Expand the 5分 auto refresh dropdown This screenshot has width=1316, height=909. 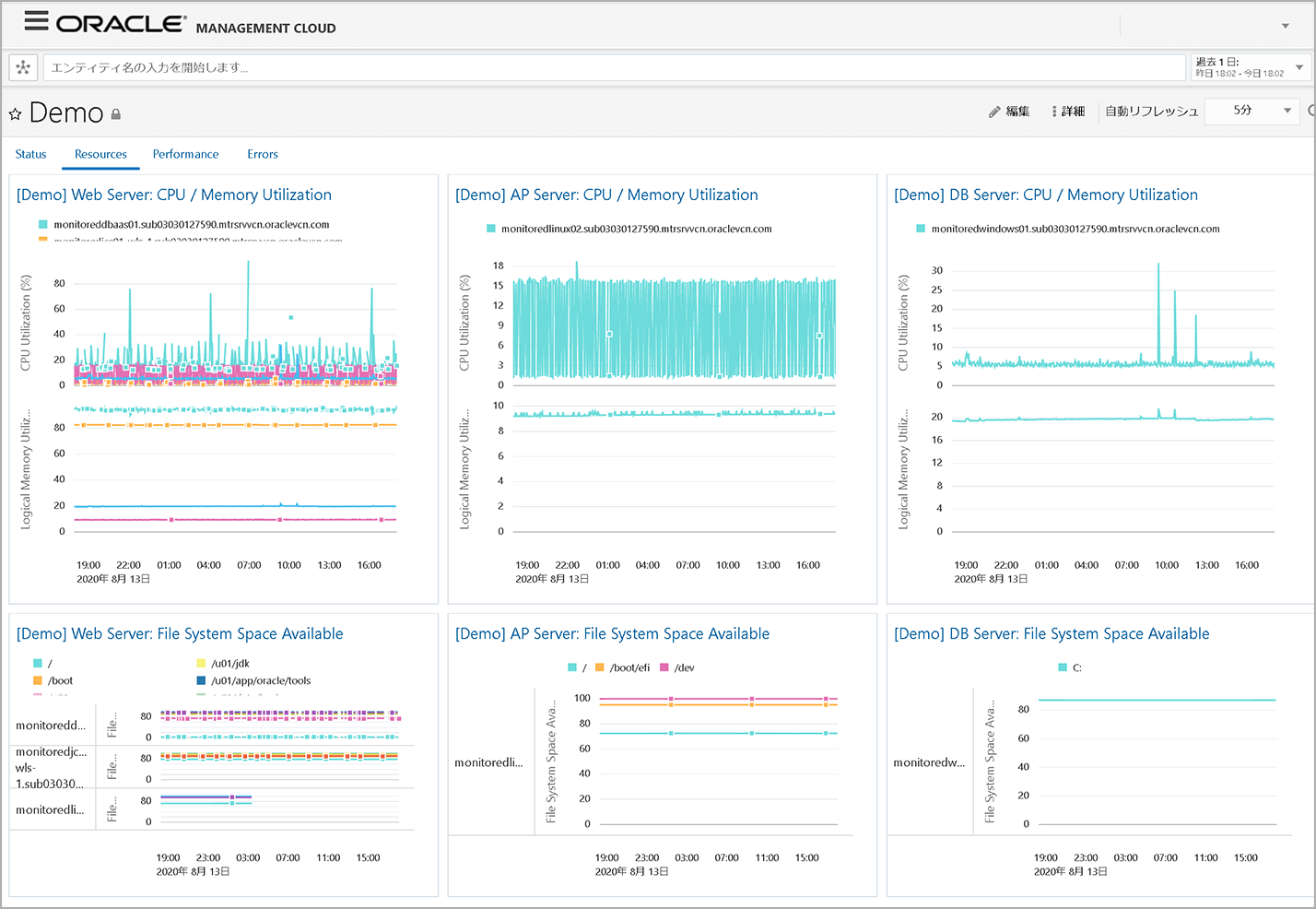[1251, 111]
